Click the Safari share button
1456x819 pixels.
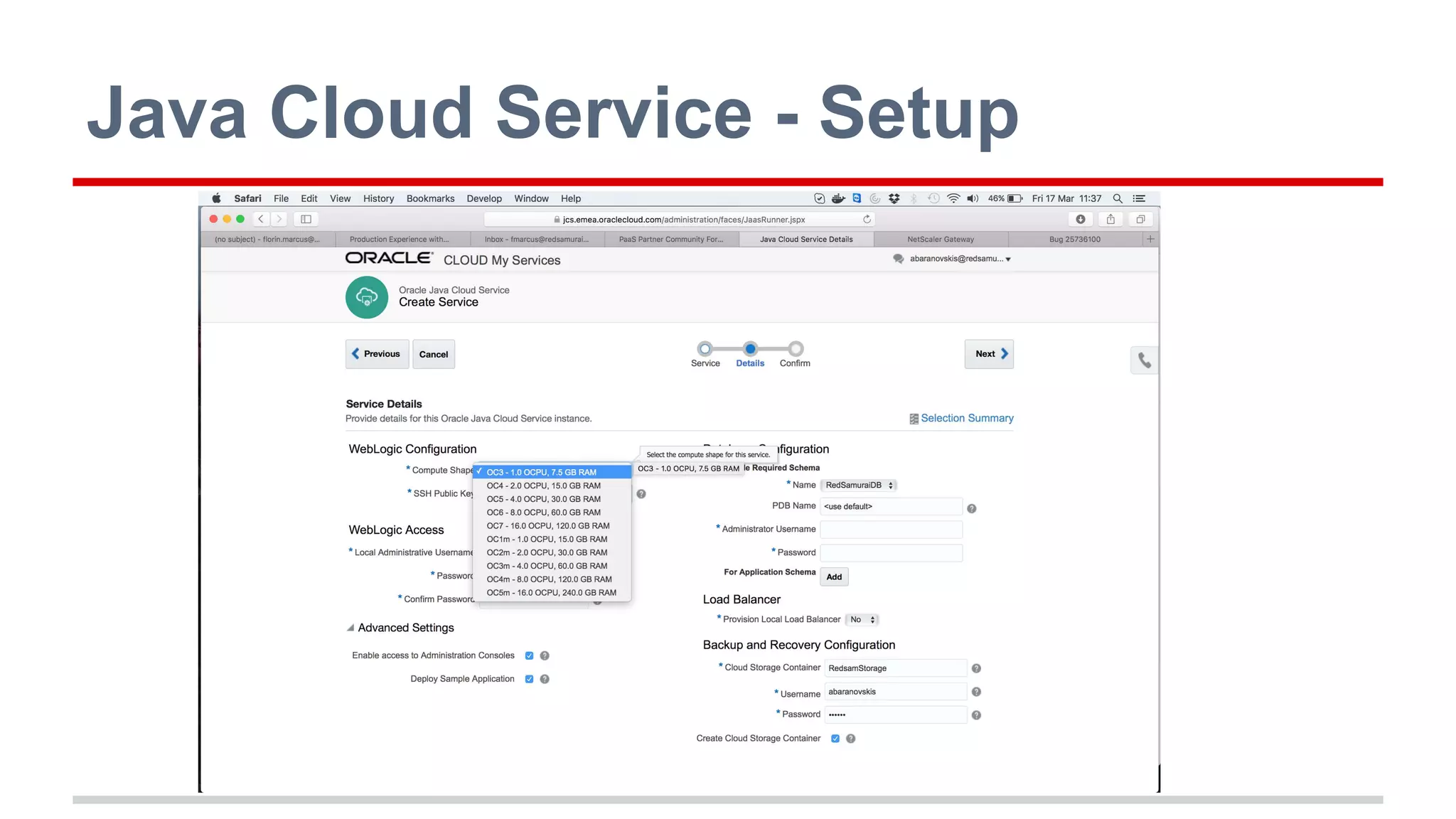(x=1110, y=219)
